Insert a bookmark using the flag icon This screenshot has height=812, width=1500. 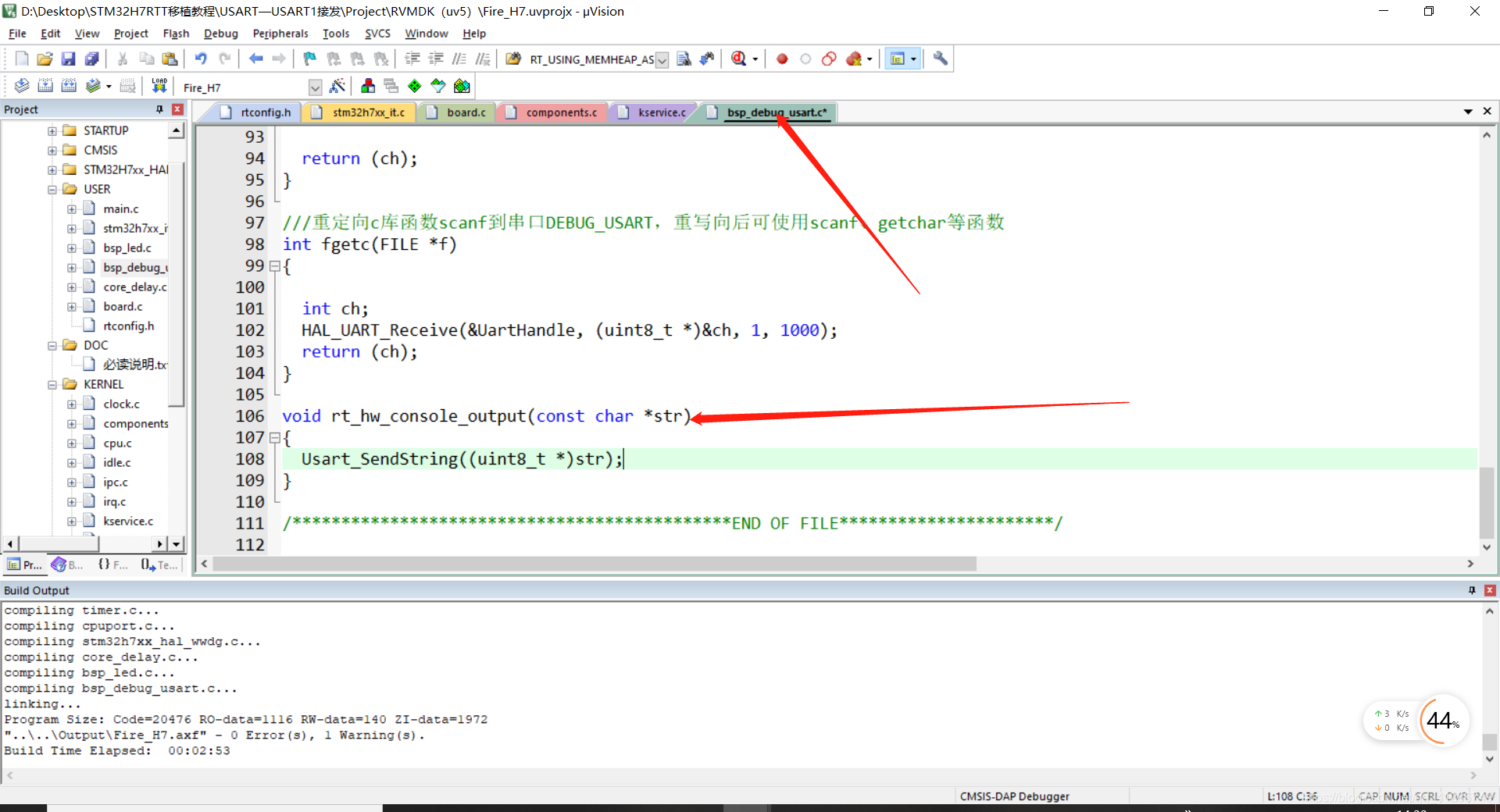tap(310, 59)
